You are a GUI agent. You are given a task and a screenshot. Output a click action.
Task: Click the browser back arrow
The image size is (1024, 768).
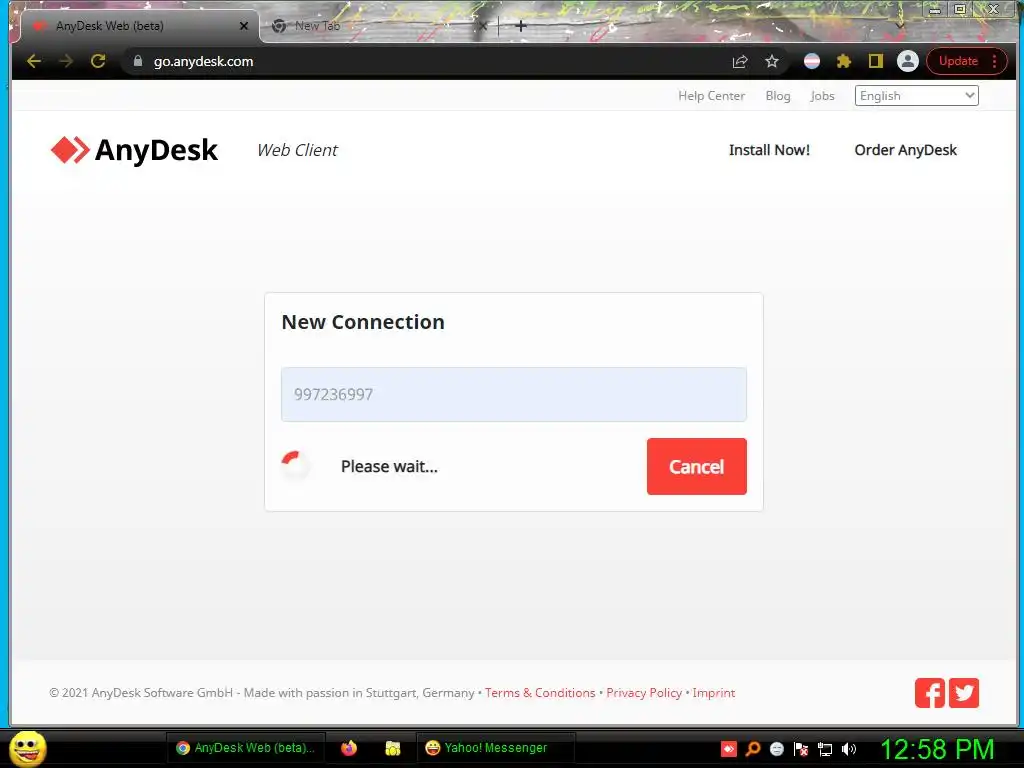point(34,61)
